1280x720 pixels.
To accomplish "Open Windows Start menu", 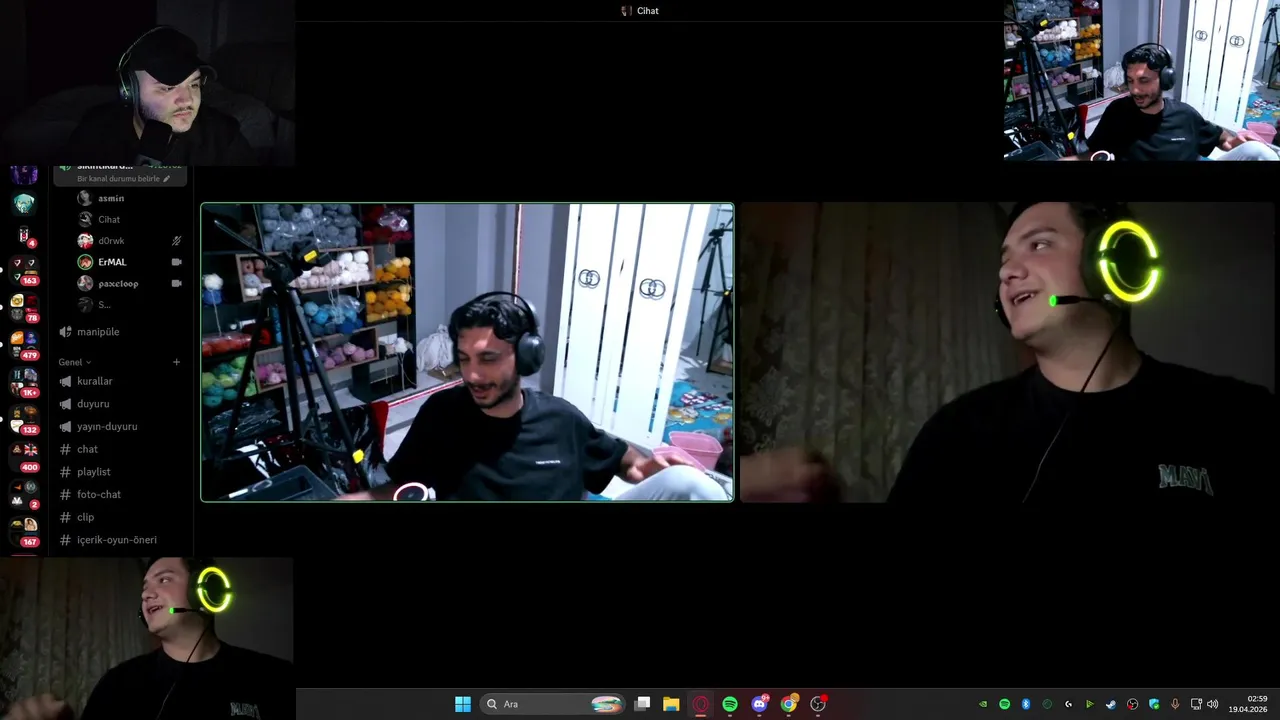I will point(462,704).
